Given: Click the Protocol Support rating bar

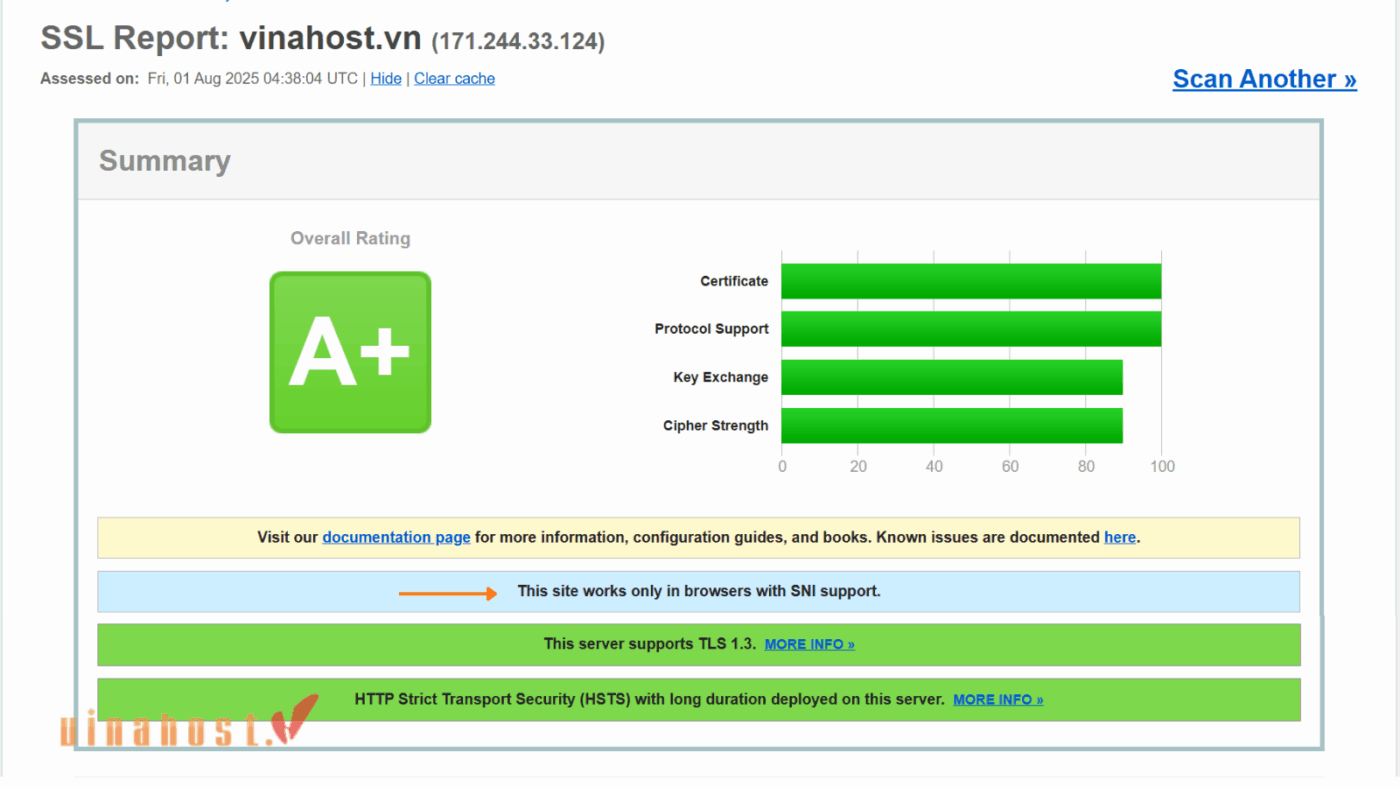Looking at the screenshot, I should pos(970,329).
